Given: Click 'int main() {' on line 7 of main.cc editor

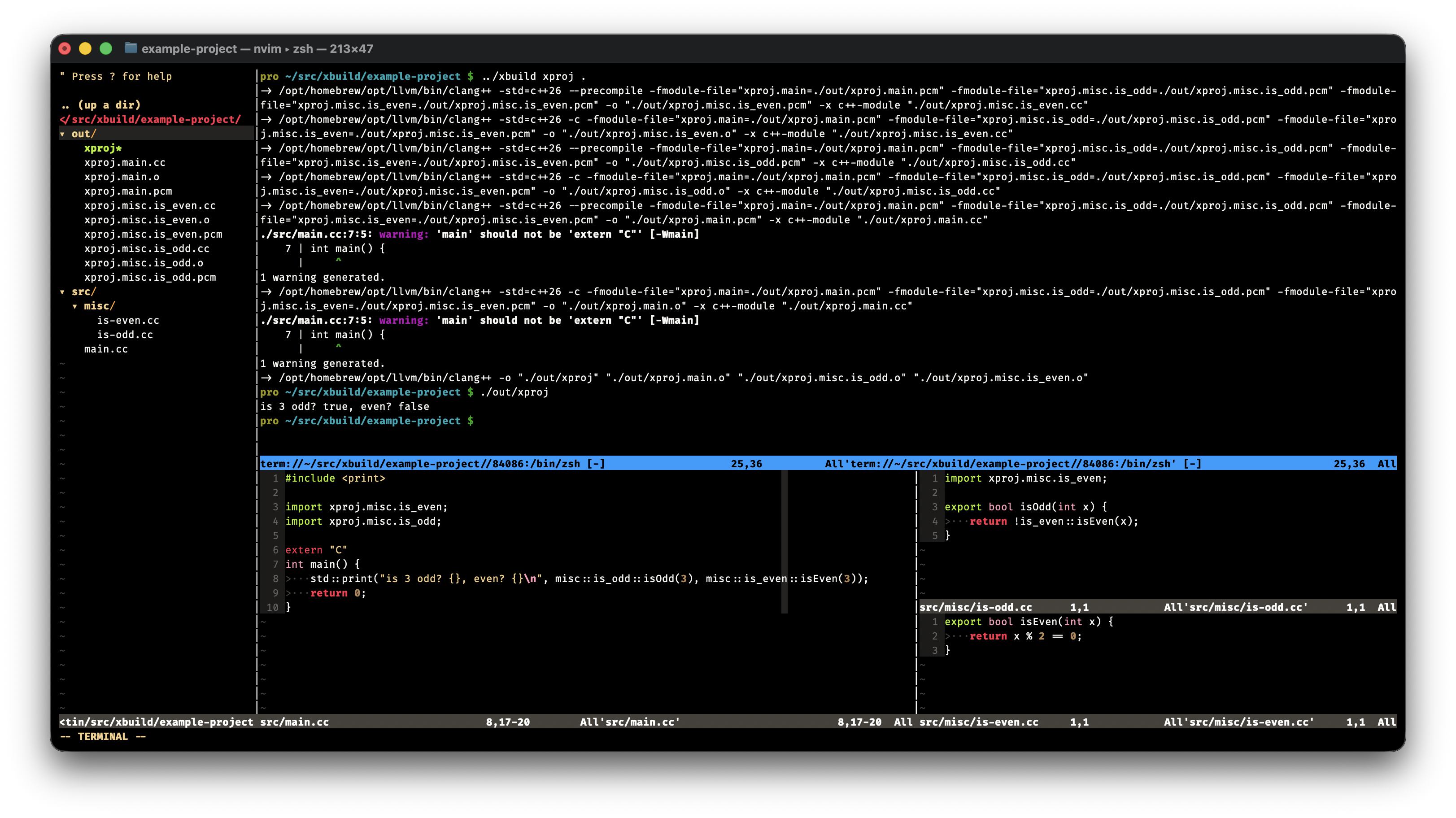Looking at the screenshot, I should (323, 564).
